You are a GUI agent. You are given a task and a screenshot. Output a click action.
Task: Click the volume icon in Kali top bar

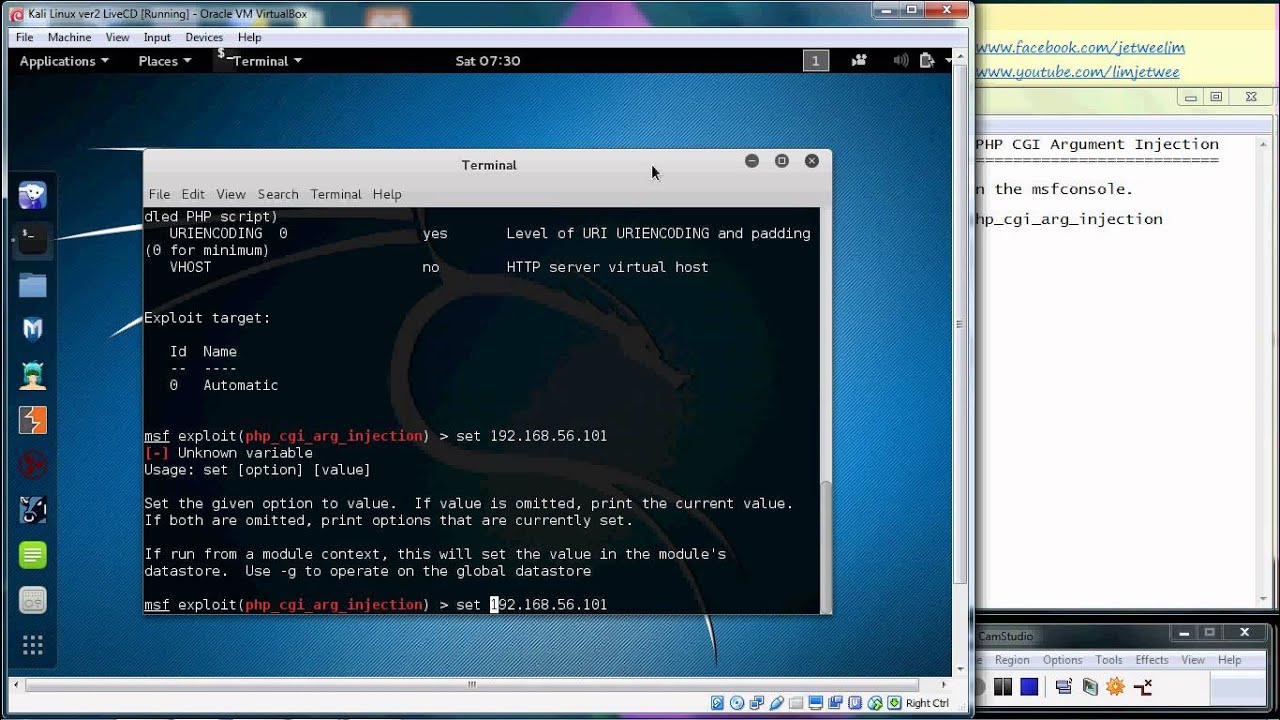click(901, 61)
